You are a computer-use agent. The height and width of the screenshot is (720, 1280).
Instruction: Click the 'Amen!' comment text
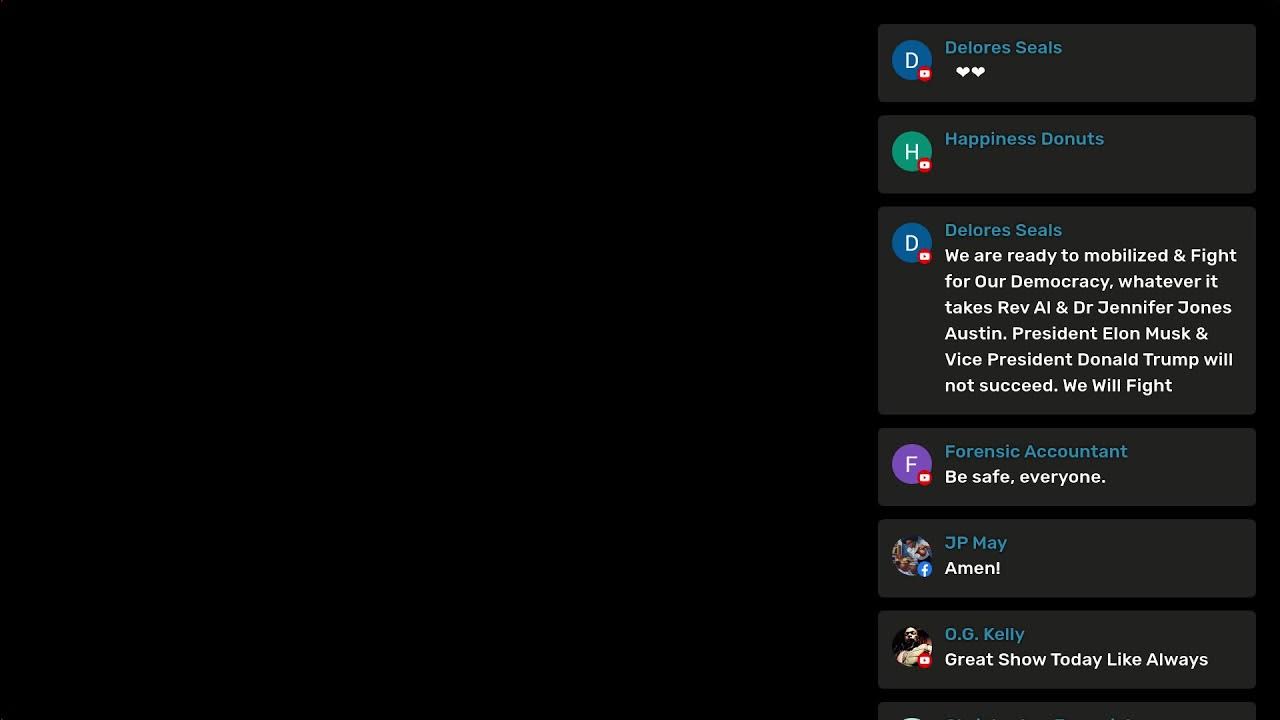tap(972, 568)
